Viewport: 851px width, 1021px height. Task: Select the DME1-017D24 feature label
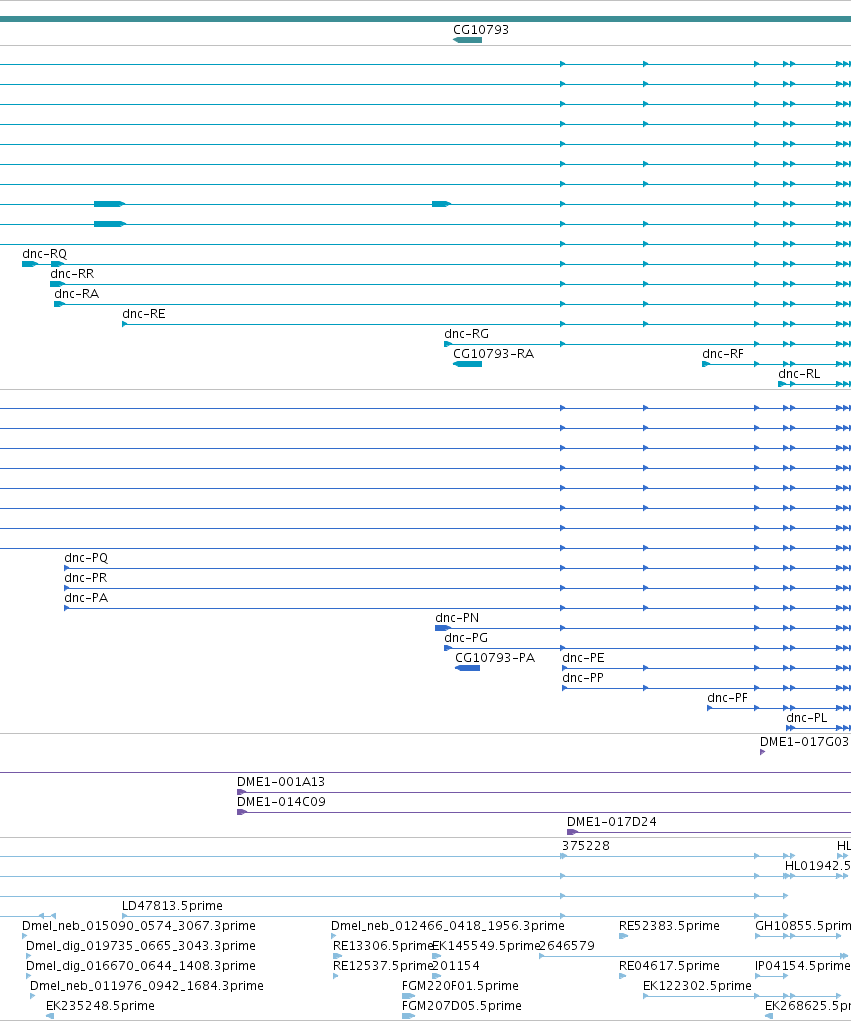(612, 822)
